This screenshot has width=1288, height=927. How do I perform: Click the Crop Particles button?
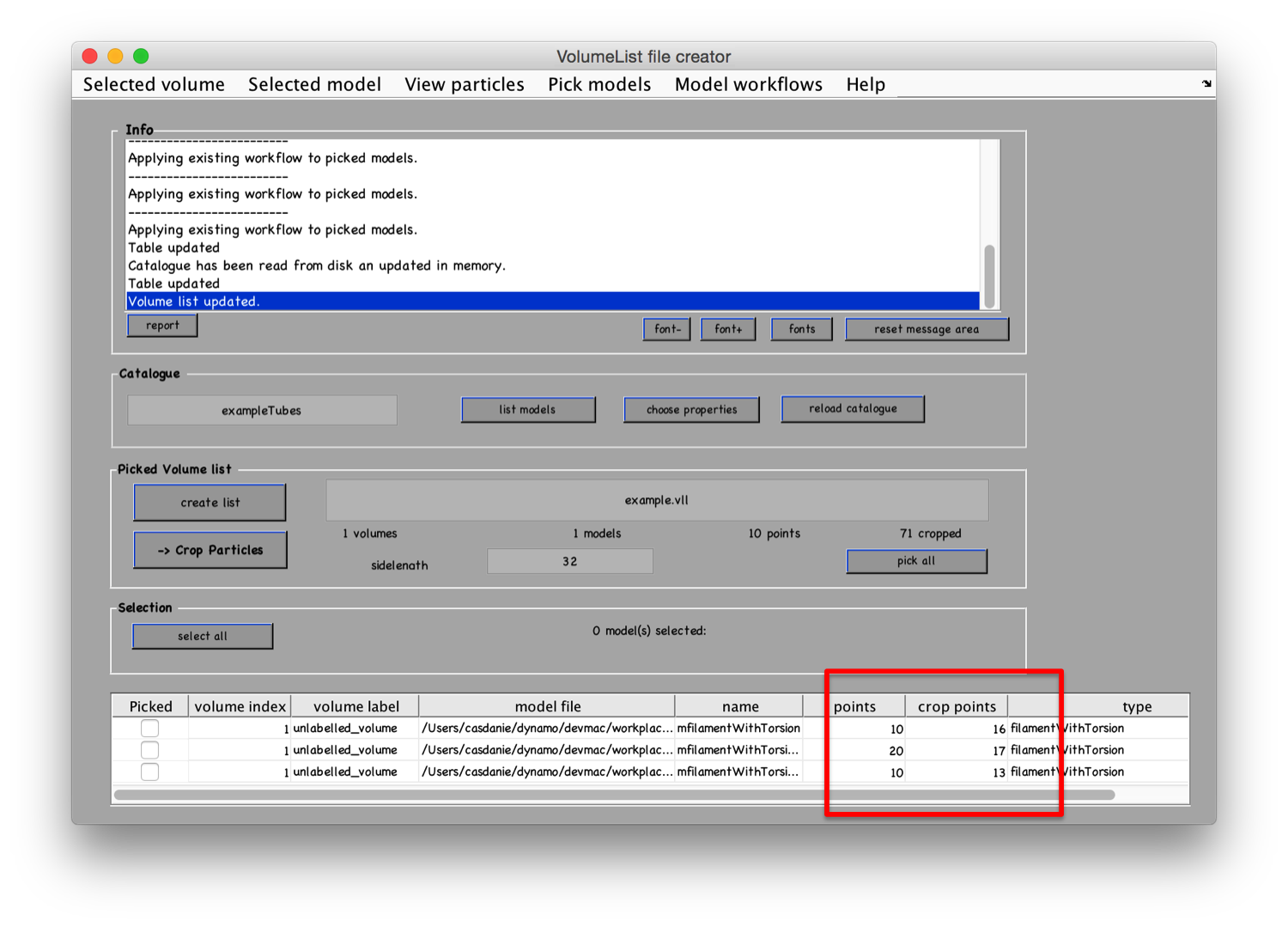(x=210, y=550)
